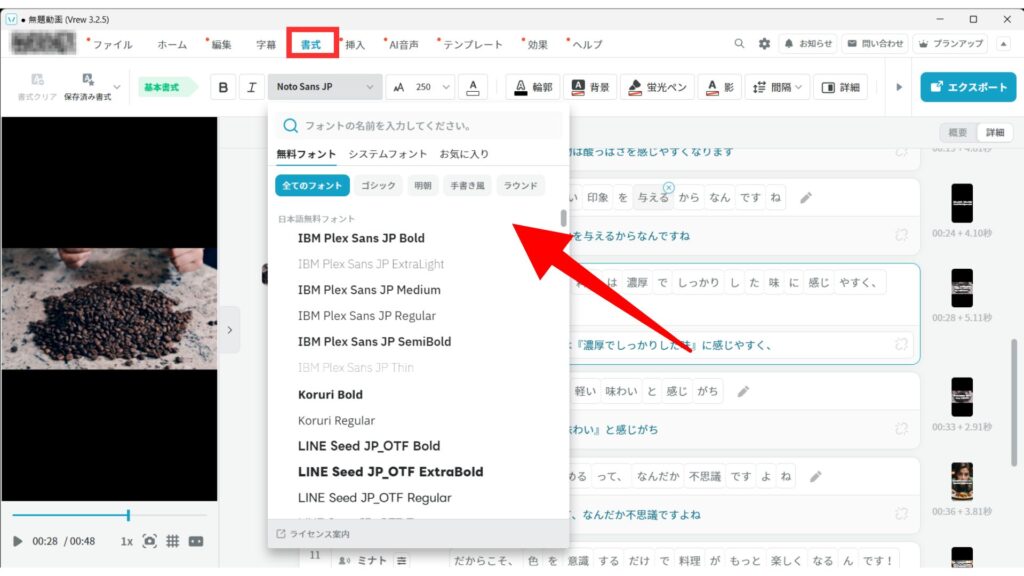Switch to the システムフォント tab
1024x576 pixels.
click(x=387, y=154)
